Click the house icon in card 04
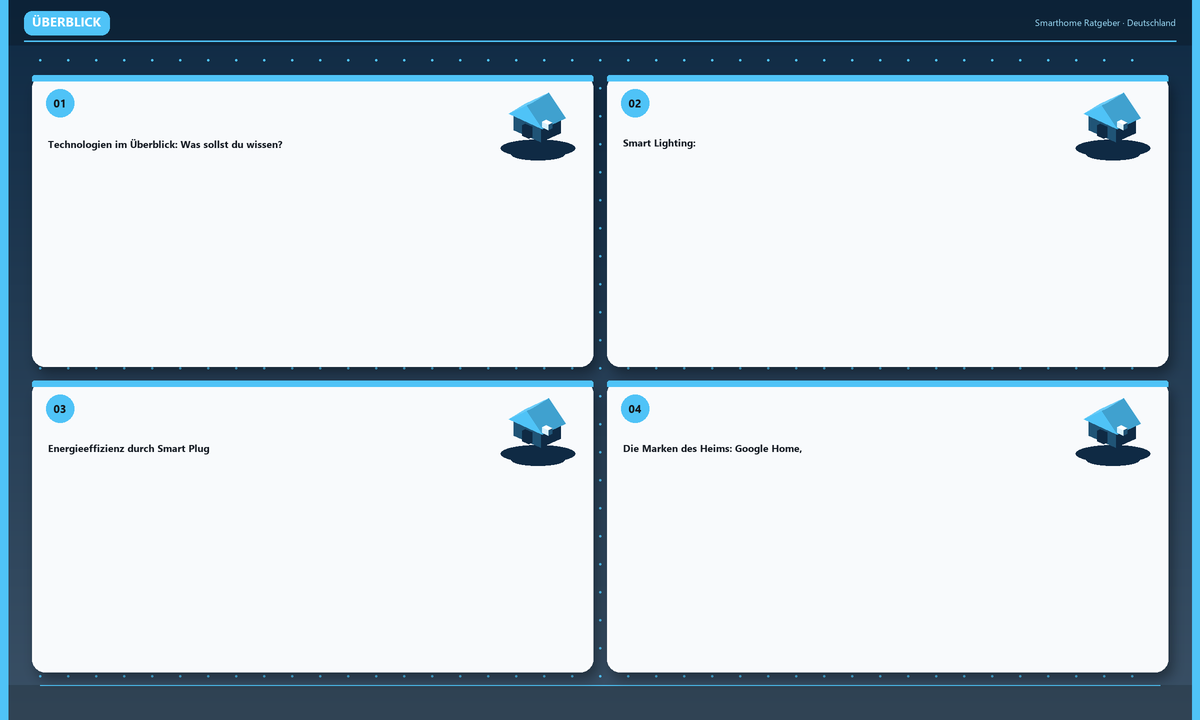The height and width of the screenshot is (720, 1200). coord(1113,431)
